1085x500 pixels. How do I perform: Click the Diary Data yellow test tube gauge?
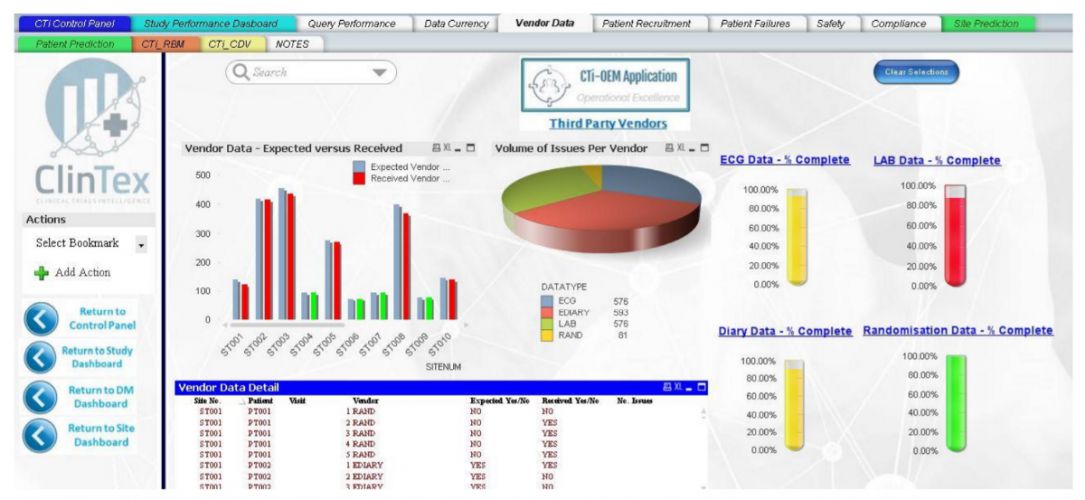click(794, 405)
